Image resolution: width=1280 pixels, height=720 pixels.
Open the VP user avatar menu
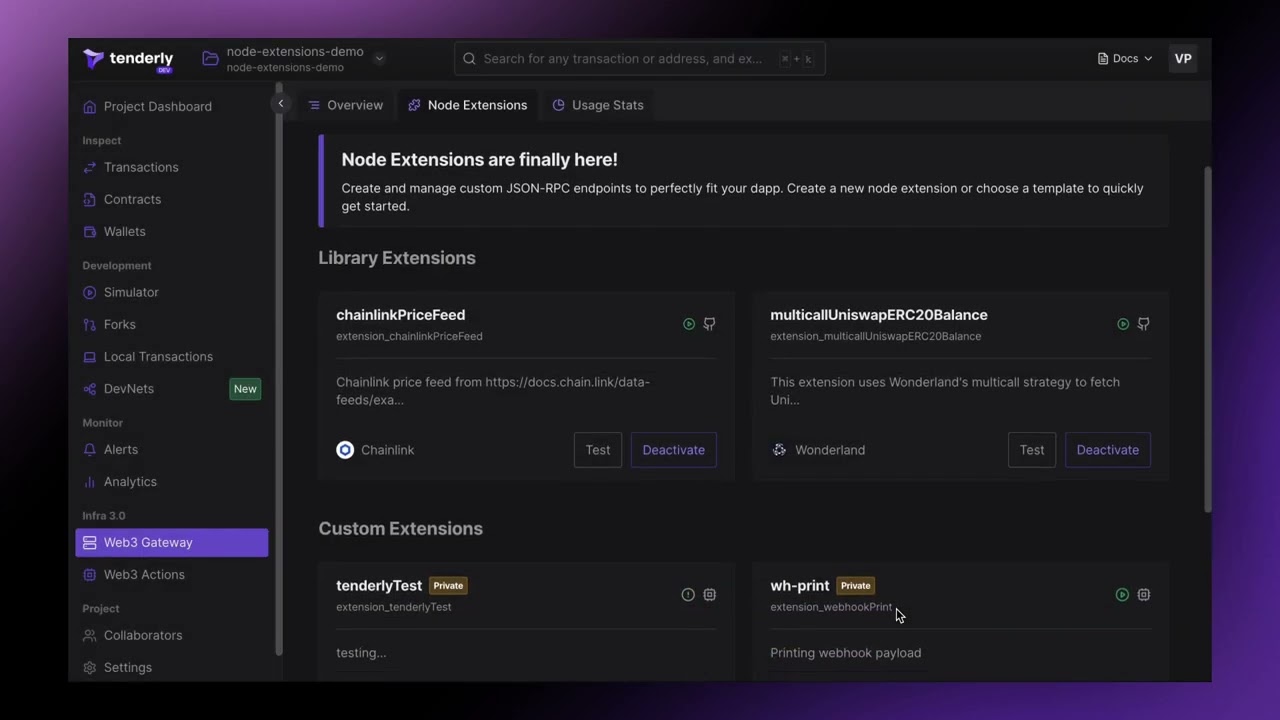click(1183, 59)
